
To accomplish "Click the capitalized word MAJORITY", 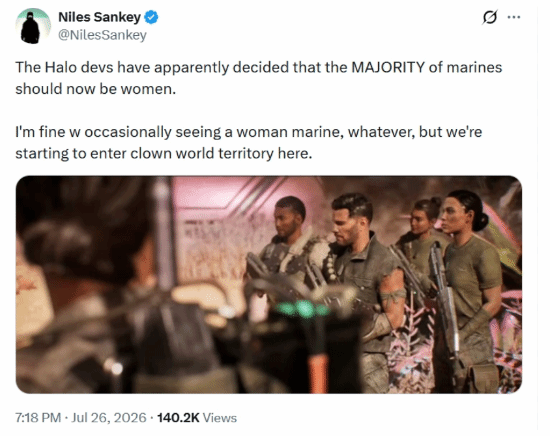I will [388, 67].
